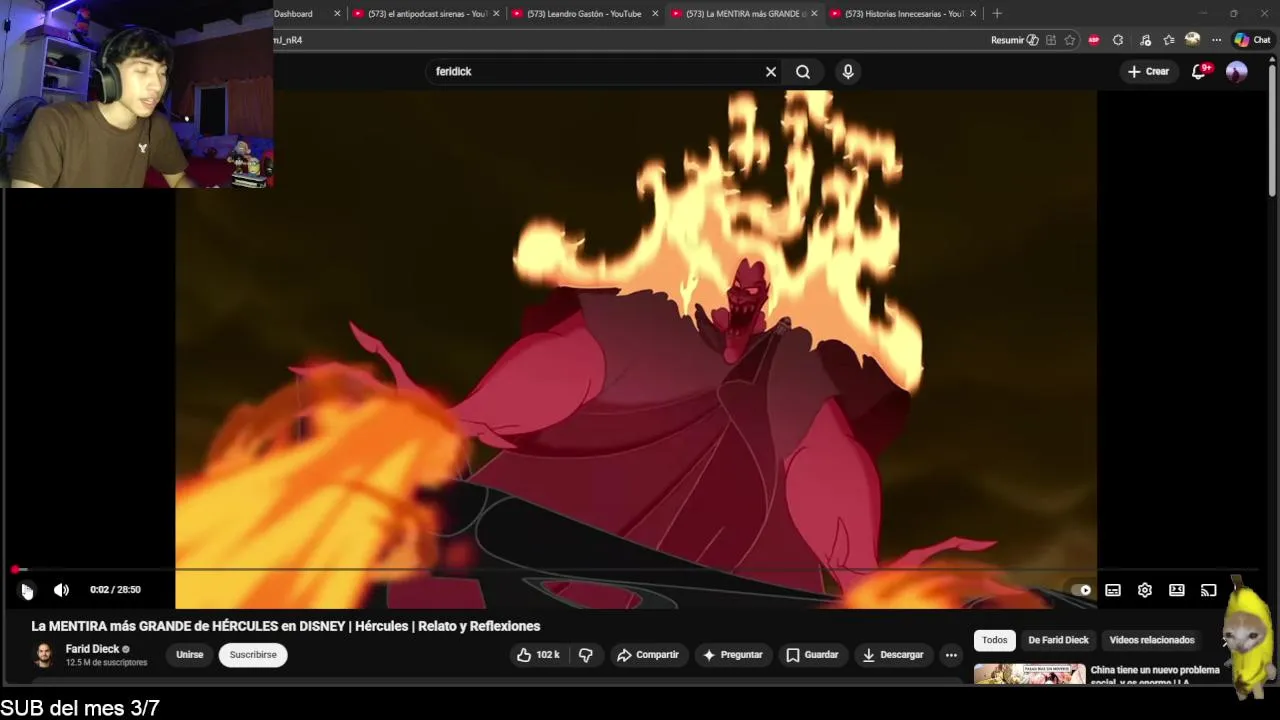Open the Crear upload menu
The image size is (1280, 720).
1148,72
